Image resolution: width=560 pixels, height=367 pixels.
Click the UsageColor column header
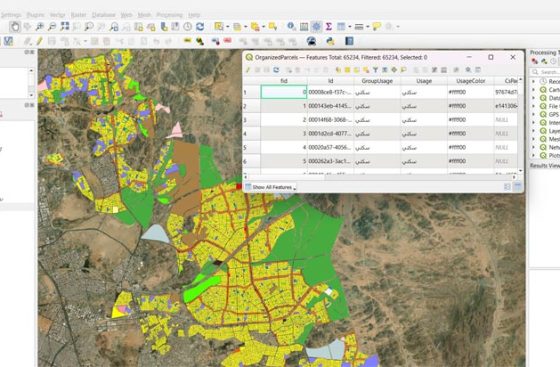click(470, 81)
